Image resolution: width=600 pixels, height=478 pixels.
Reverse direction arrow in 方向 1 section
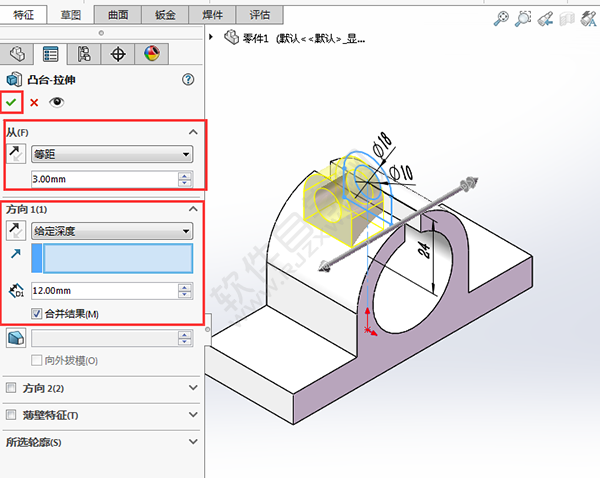pos(16,230)
